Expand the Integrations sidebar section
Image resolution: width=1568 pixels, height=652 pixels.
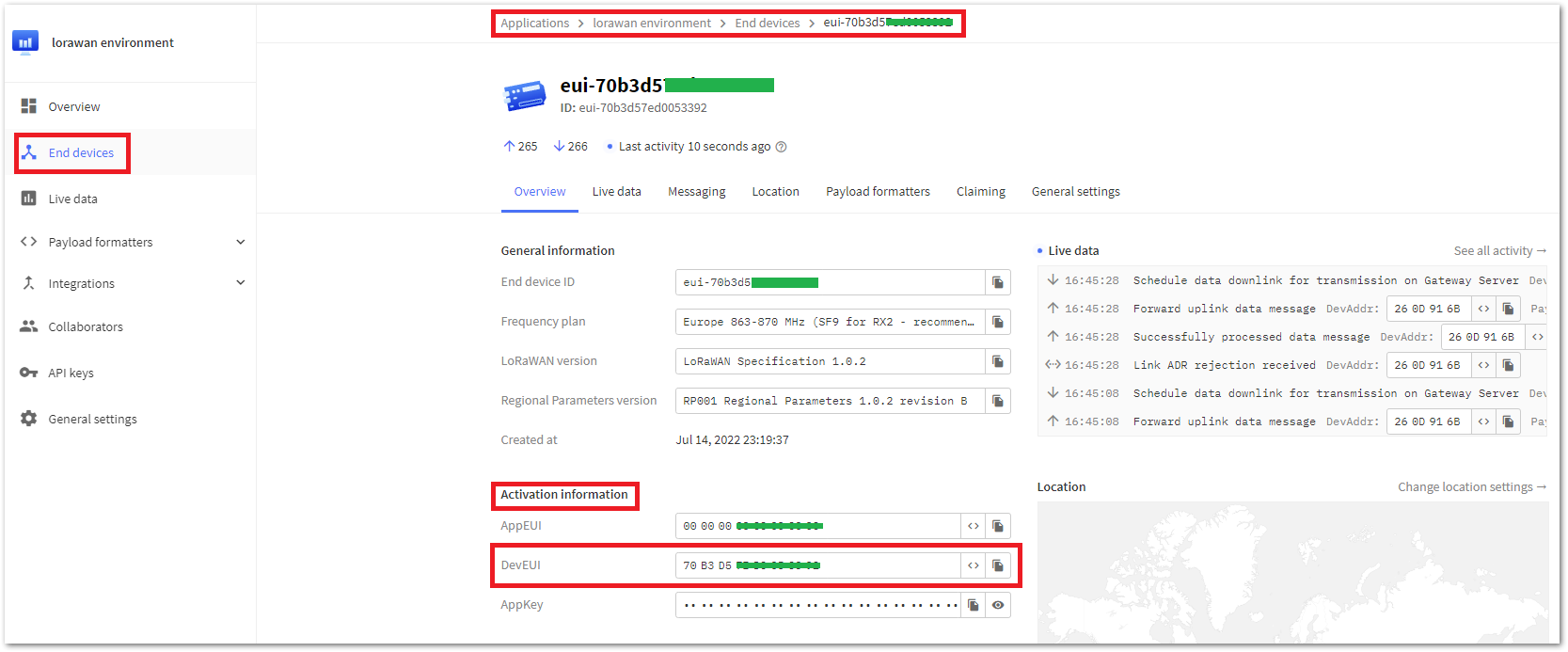tap(240, 283)
